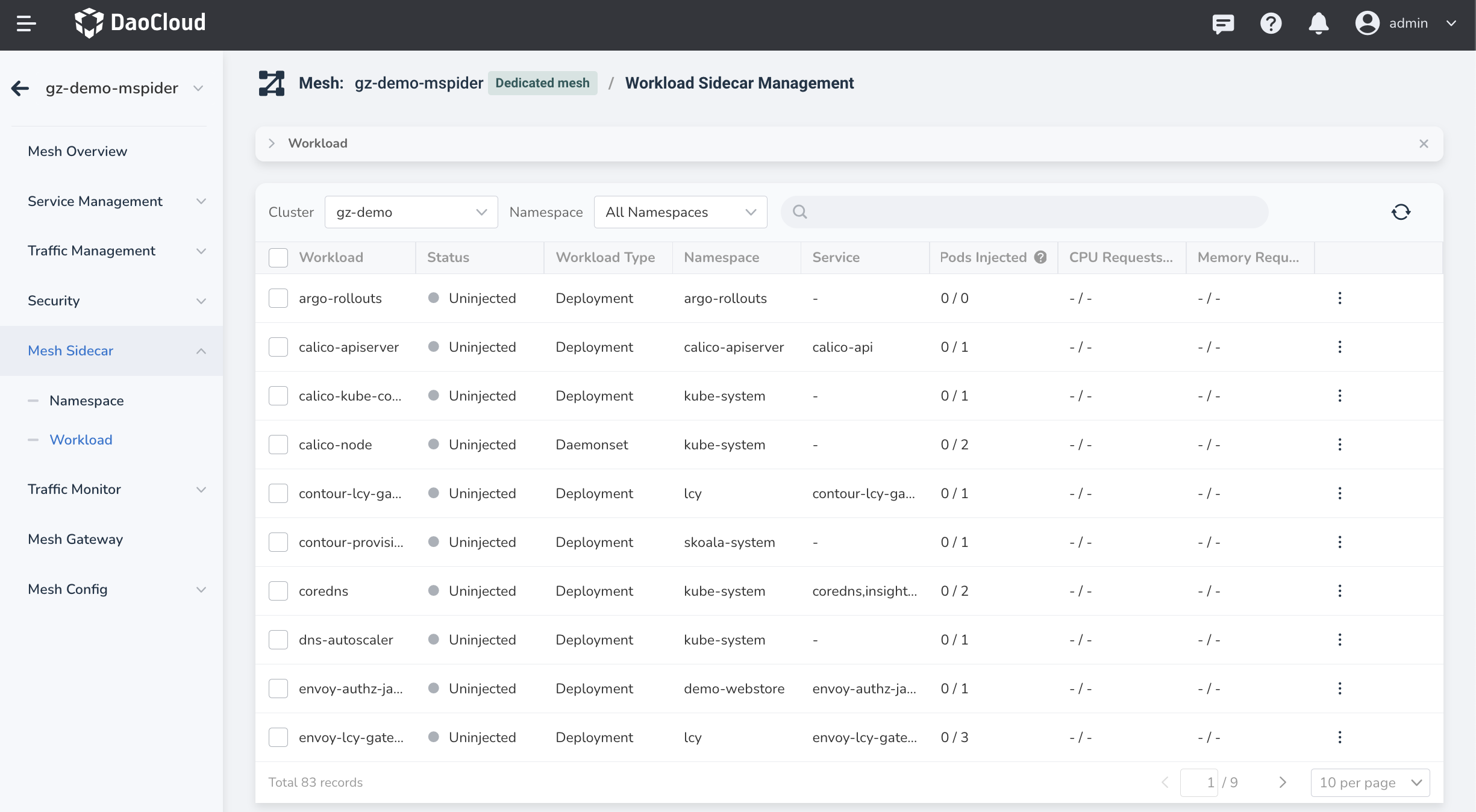Open actions menu for calico-kube-co... row

[1340, 396]
